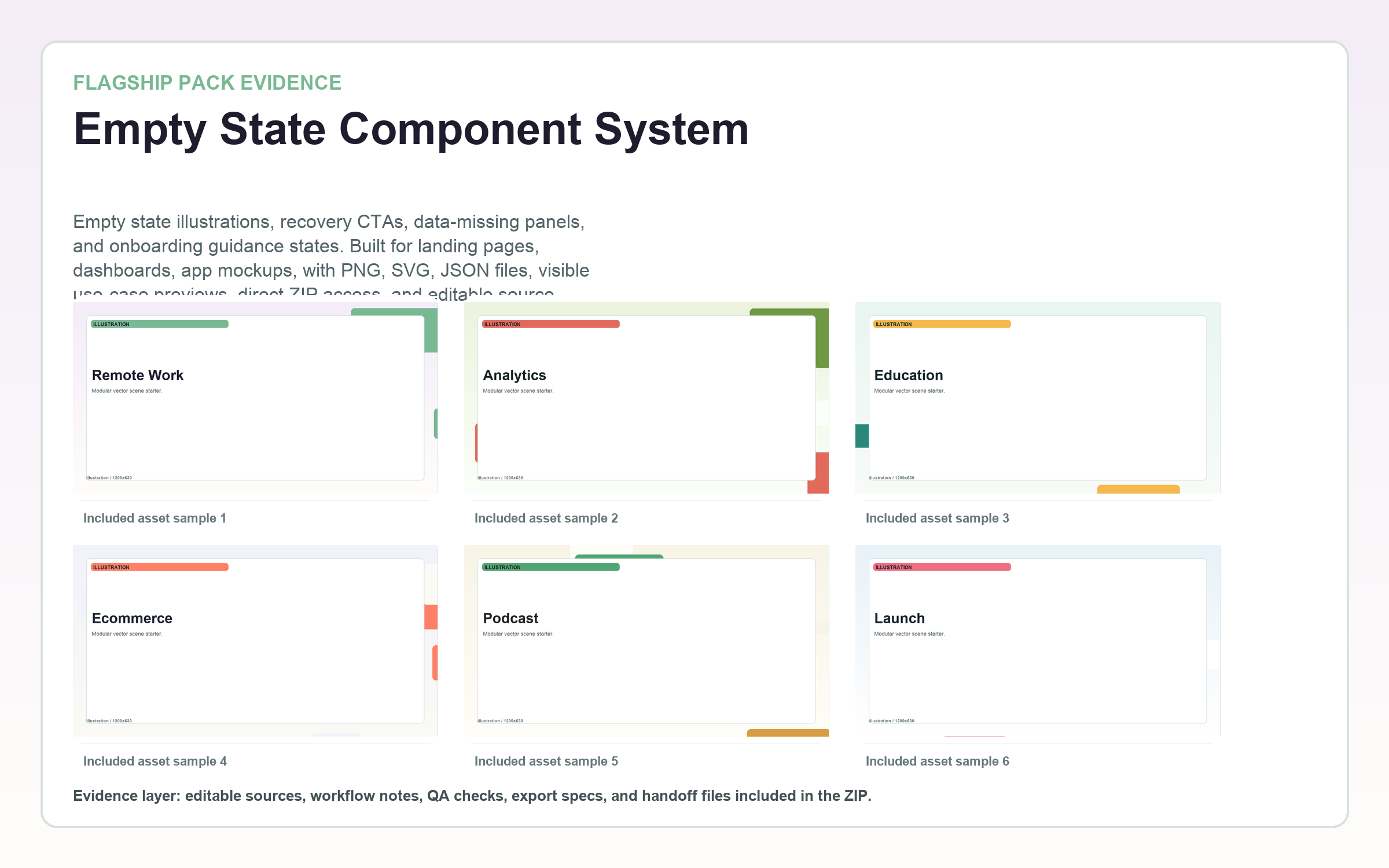Open the Education illustration thumbnail

(x=1038, y=398)
